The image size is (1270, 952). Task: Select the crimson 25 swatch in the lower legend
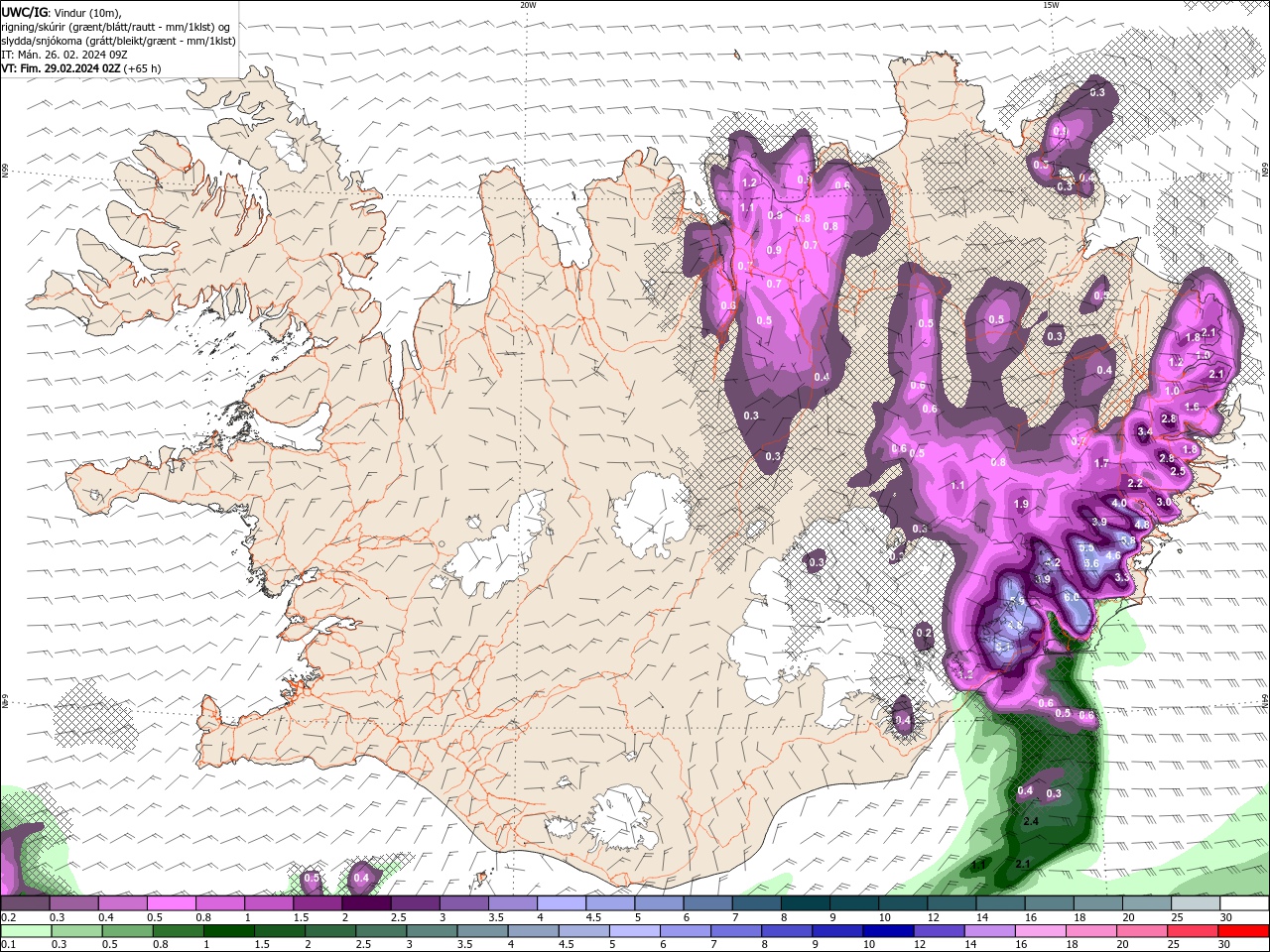pyautogui.click(x=1193, y=931)
